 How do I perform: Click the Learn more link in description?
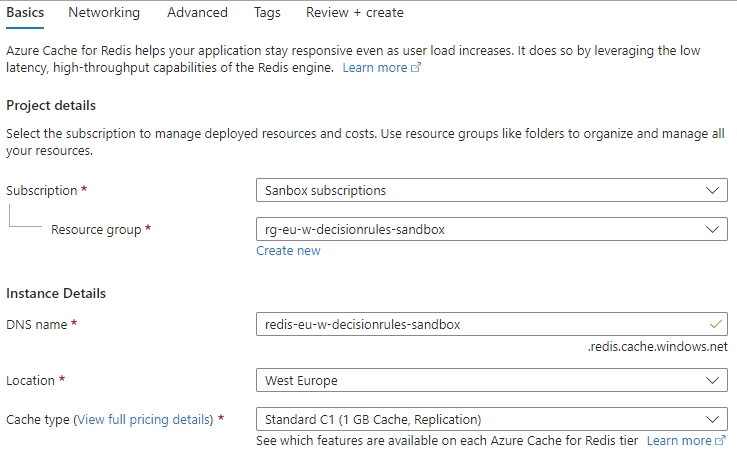click(375, 68)
